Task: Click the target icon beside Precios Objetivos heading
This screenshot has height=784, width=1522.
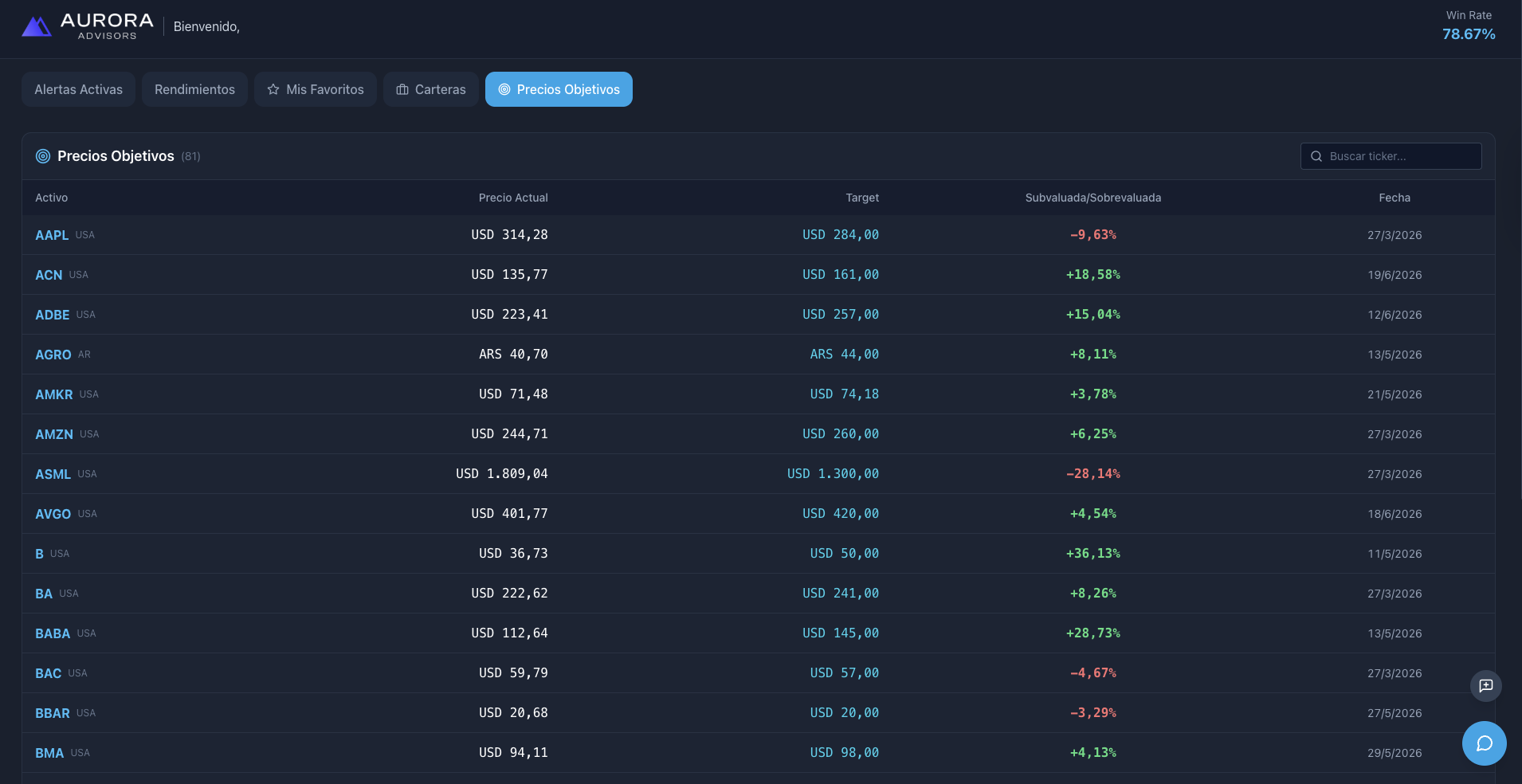Action: (x=43, y=156)
